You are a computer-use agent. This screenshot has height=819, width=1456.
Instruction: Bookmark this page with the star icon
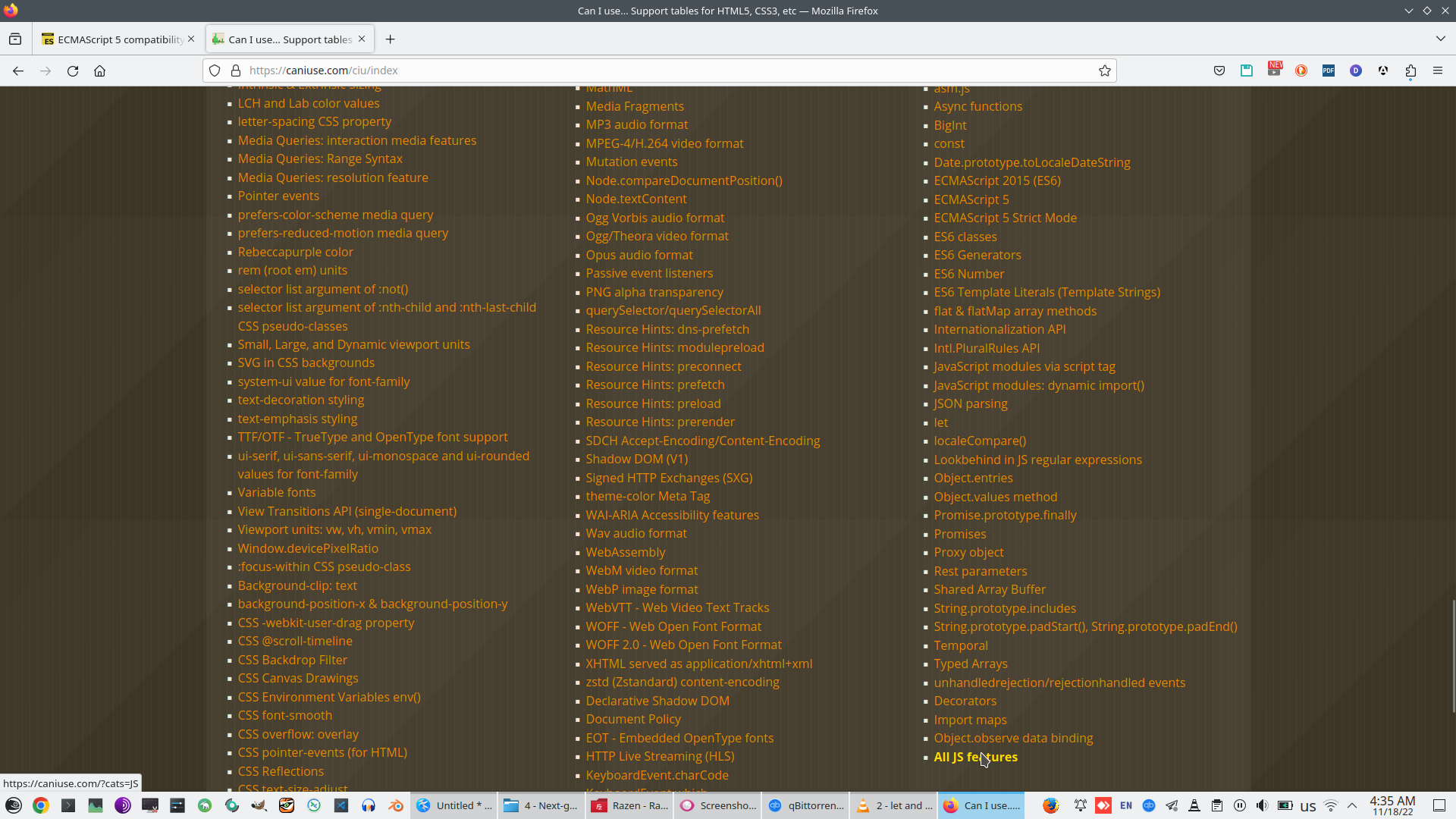click(1105, 71)
